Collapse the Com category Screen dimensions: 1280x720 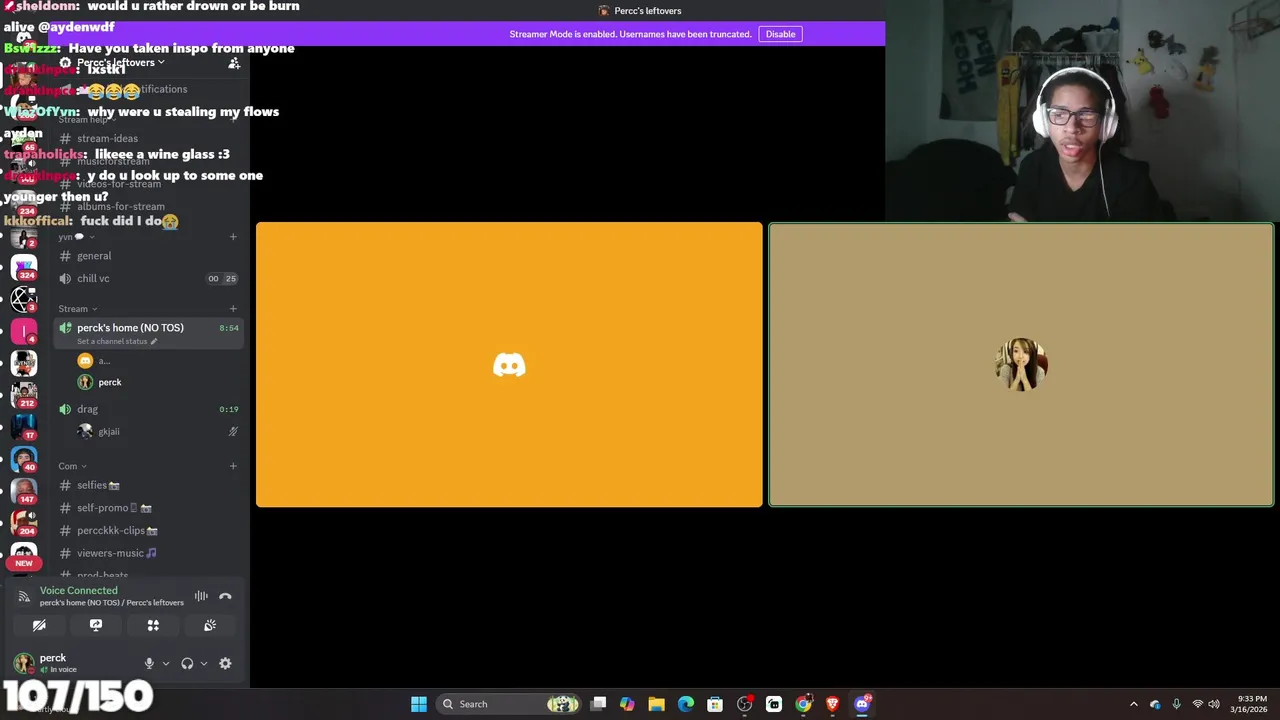tap(72, 466)
